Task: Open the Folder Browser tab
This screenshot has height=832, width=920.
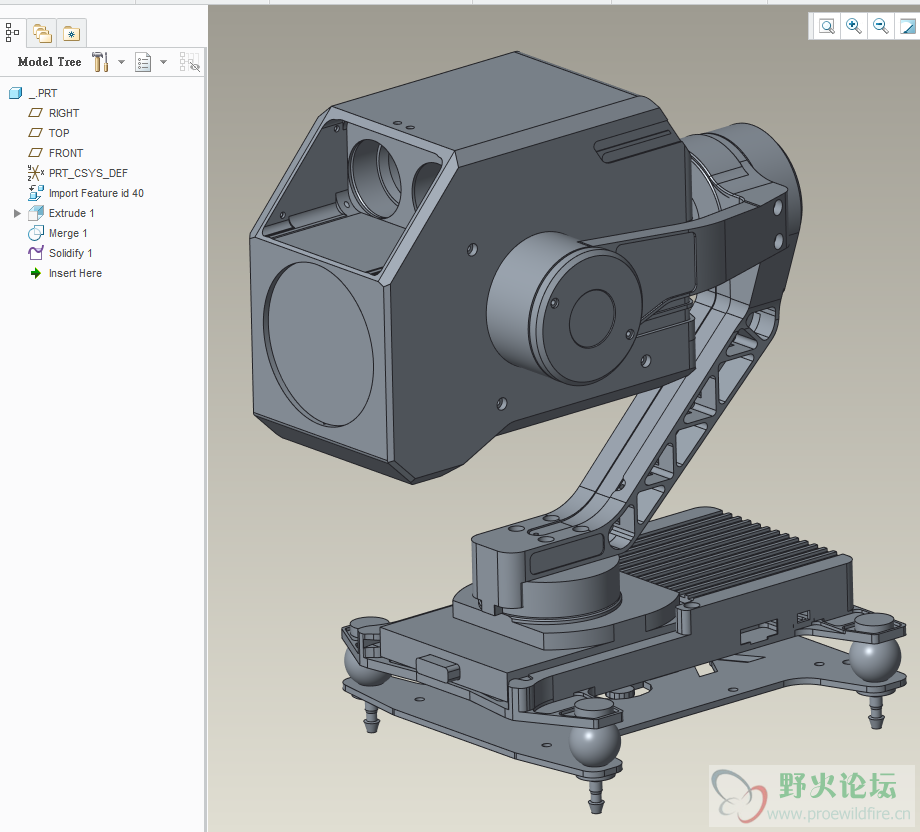Action: pyautogui.click(x=42, y=33)
